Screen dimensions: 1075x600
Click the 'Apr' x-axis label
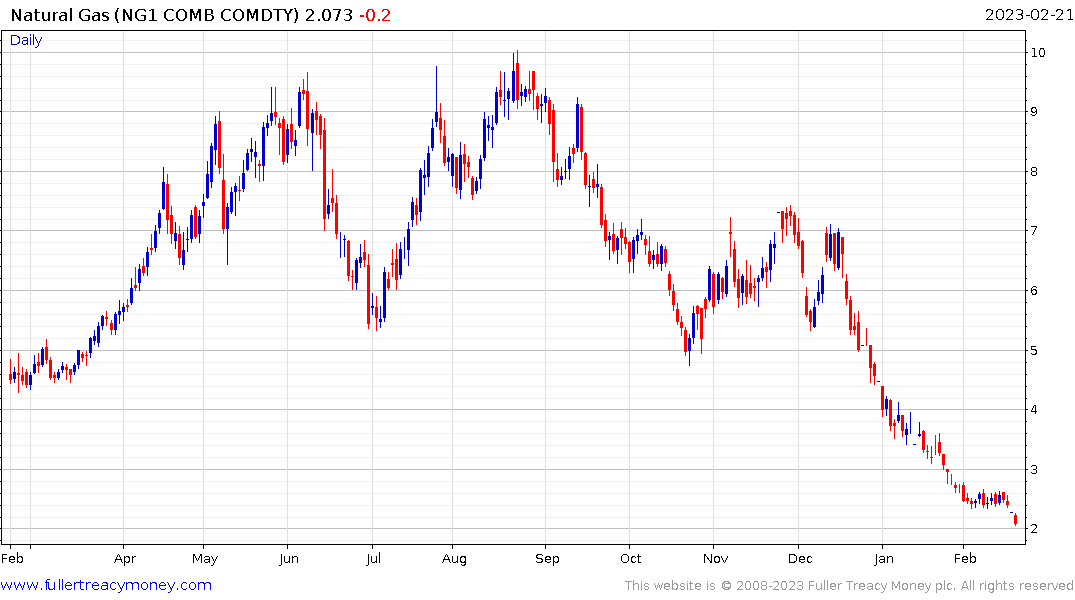pos(125,559)
